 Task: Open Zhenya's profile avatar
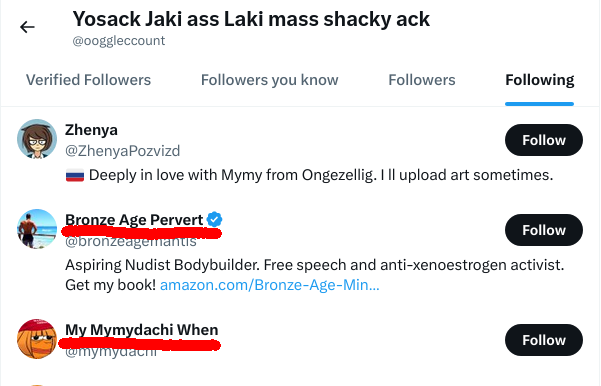pos(37,139)
